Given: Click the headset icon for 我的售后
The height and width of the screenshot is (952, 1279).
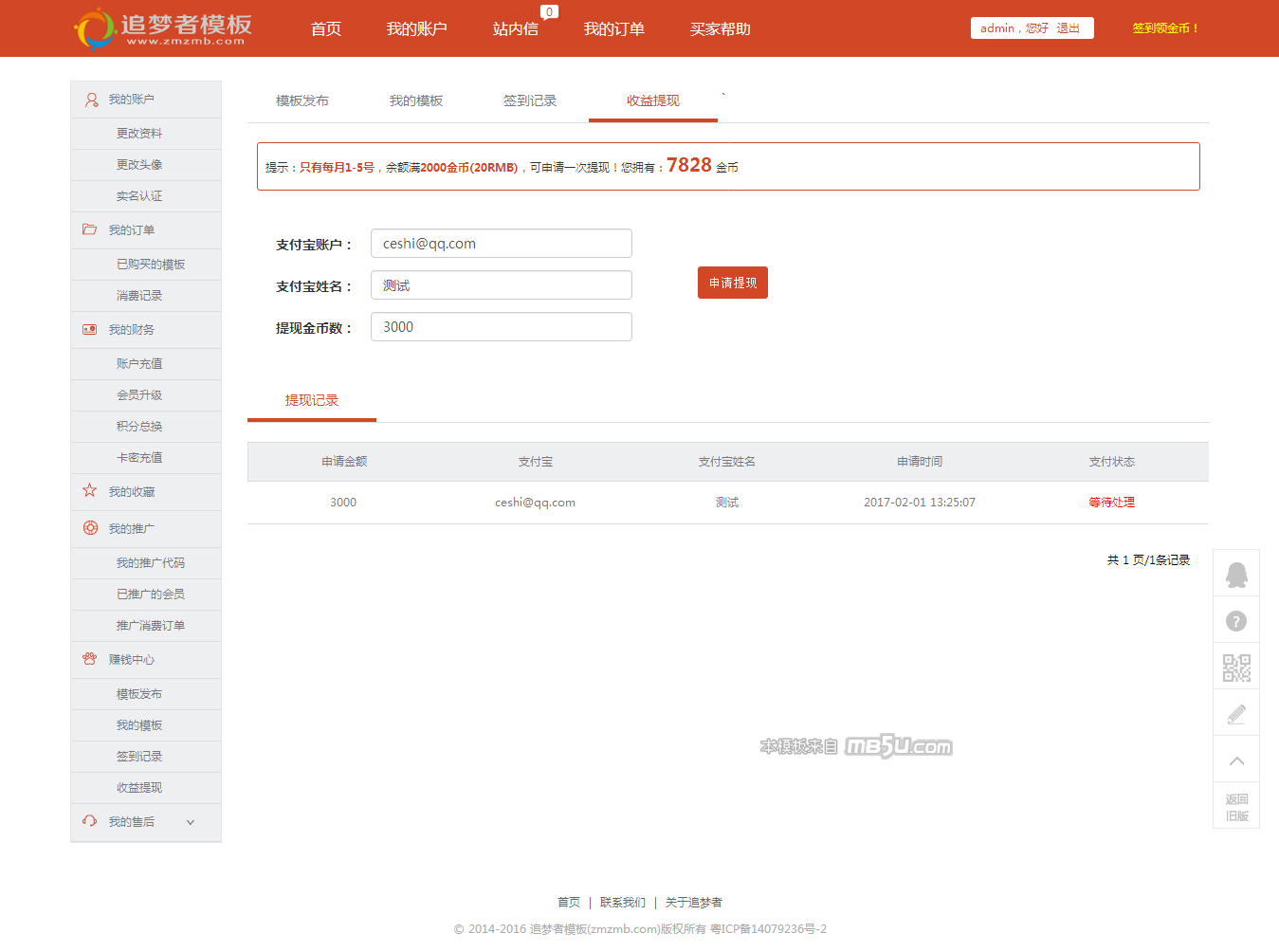Looking at the screenshot, I should point(89,821).
